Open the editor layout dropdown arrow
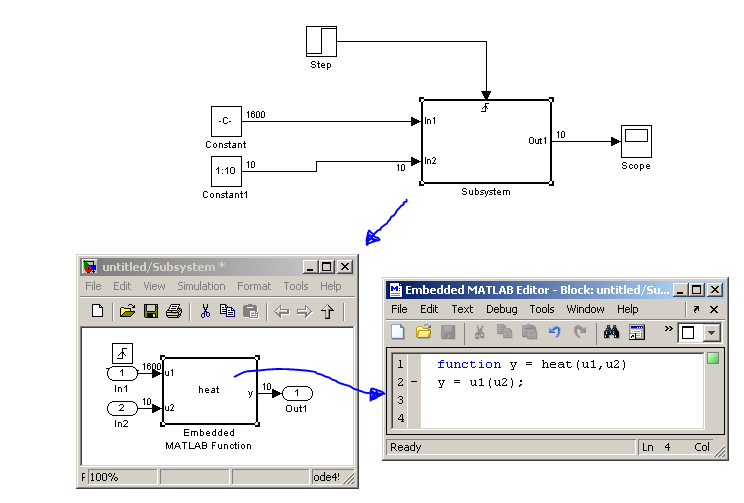Image resolution: width=744 pixels, height=503 pixels. 711,332
